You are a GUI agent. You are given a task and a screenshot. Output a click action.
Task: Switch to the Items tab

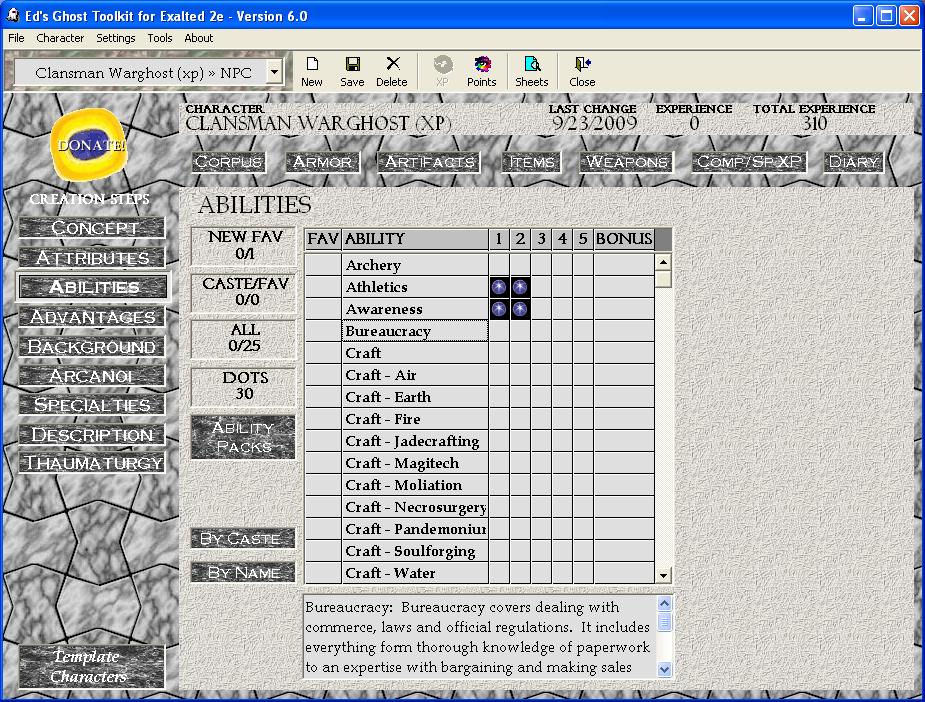(532, 162)
